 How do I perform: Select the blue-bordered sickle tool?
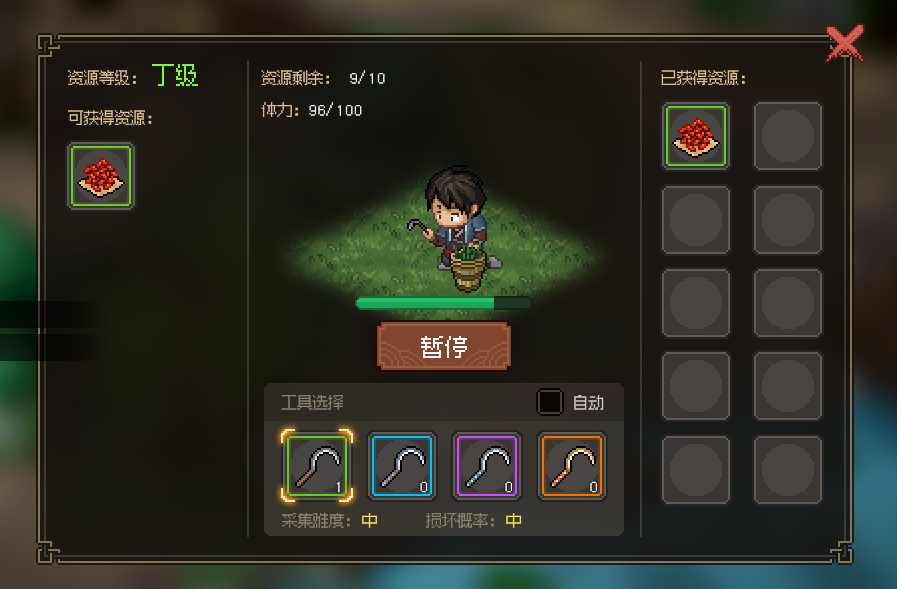402,465
